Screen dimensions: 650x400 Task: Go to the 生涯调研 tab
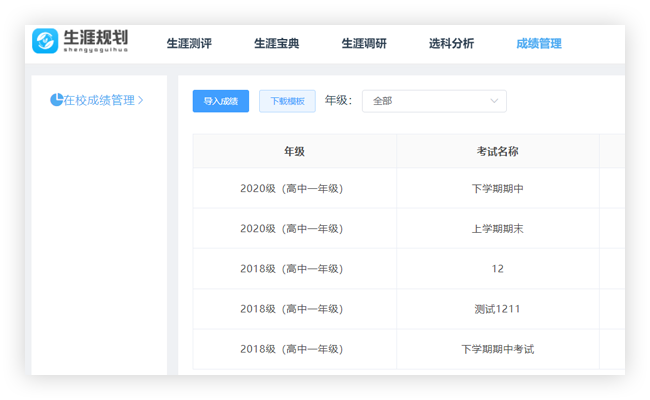pos(364,44)
